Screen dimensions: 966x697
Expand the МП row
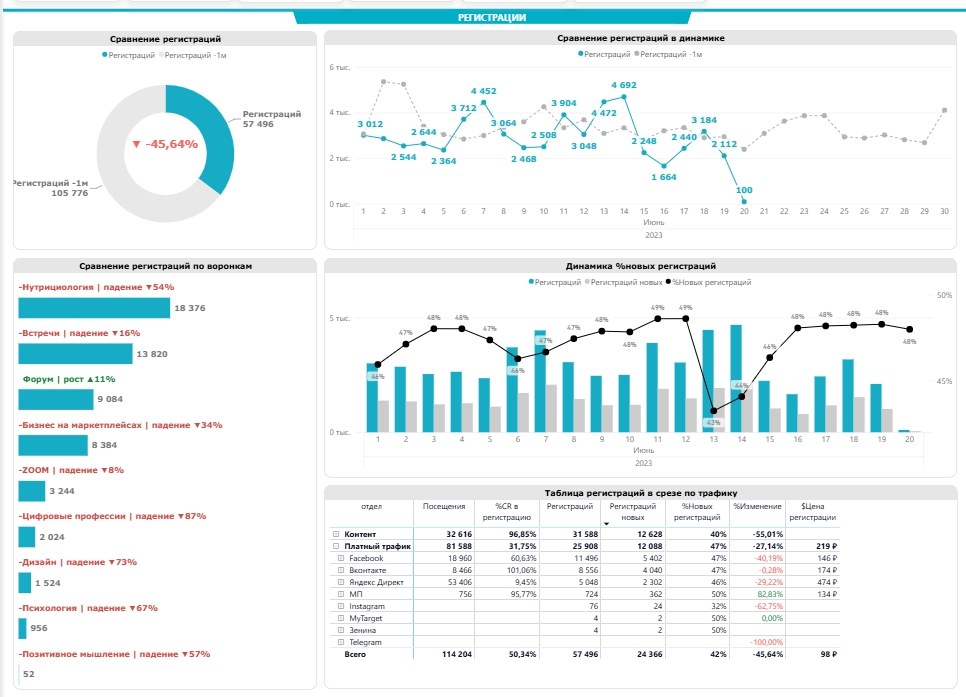[x=341, y=594]
